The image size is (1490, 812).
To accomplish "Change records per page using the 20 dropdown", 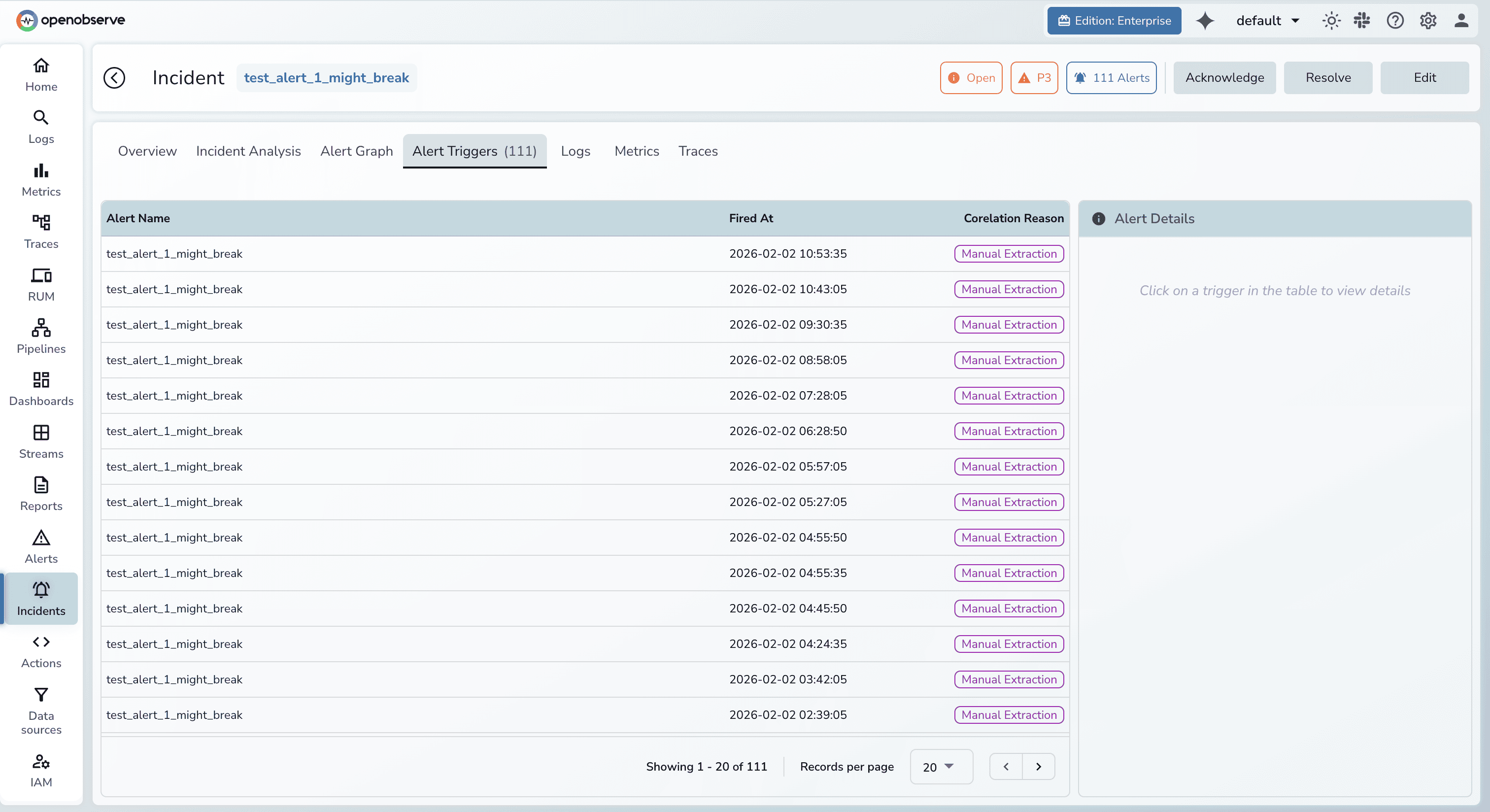I will [941, 766].
